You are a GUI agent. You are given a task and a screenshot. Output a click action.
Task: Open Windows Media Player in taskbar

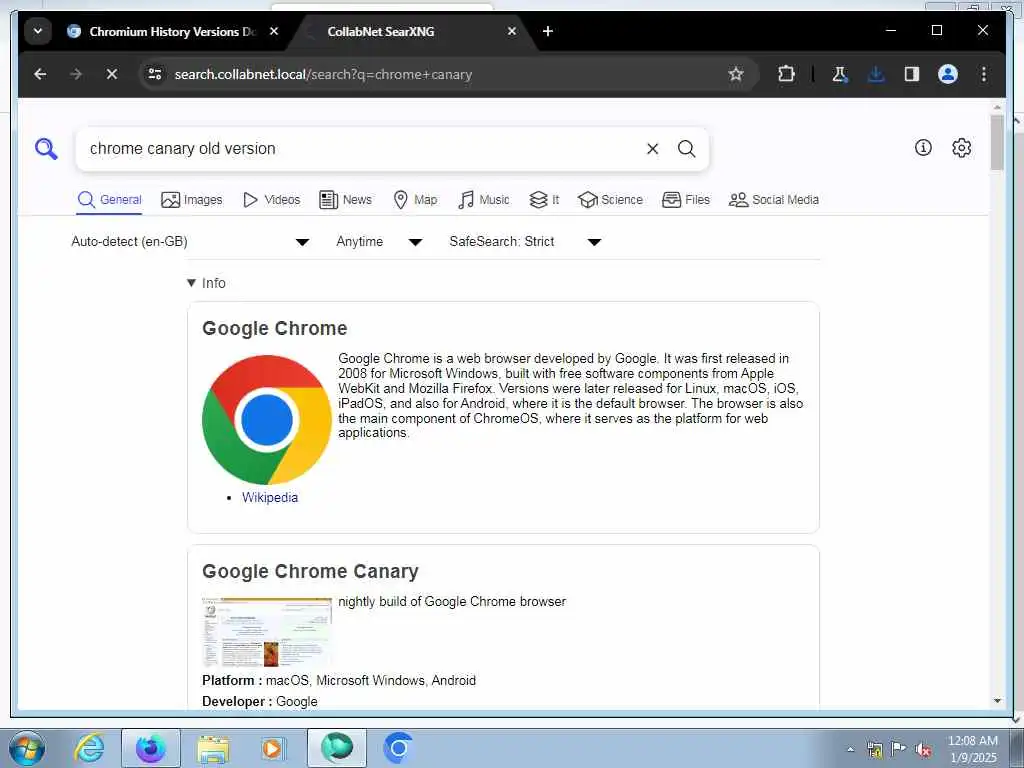click(x=272, y=748)
